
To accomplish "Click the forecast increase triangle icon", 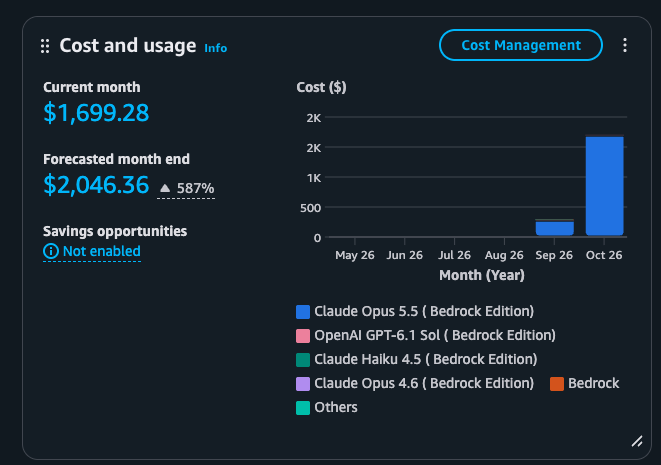I will pos(165,188).
